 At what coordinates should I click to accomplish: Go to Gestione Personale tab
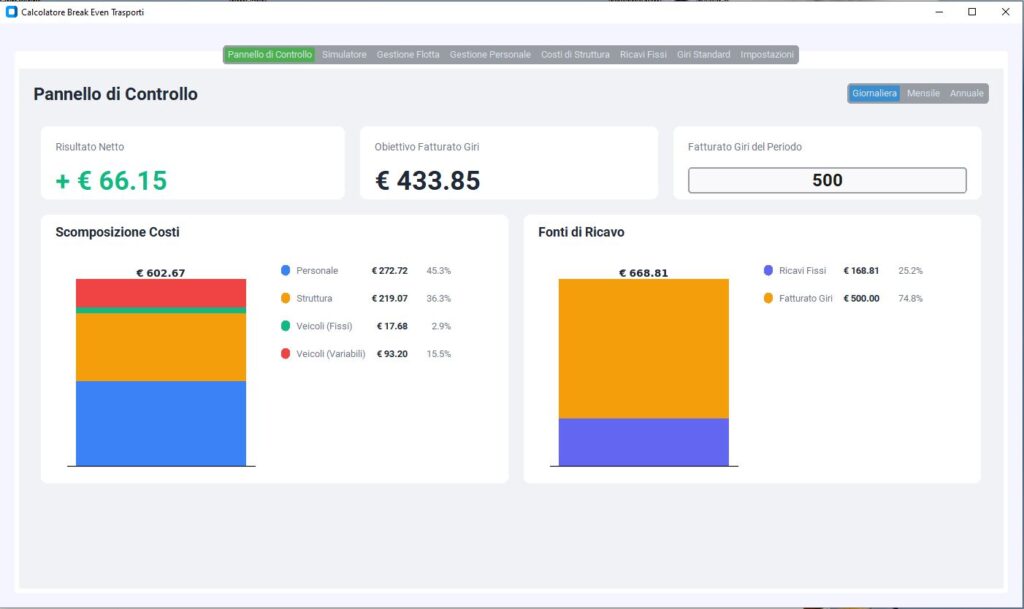[490, 55]
